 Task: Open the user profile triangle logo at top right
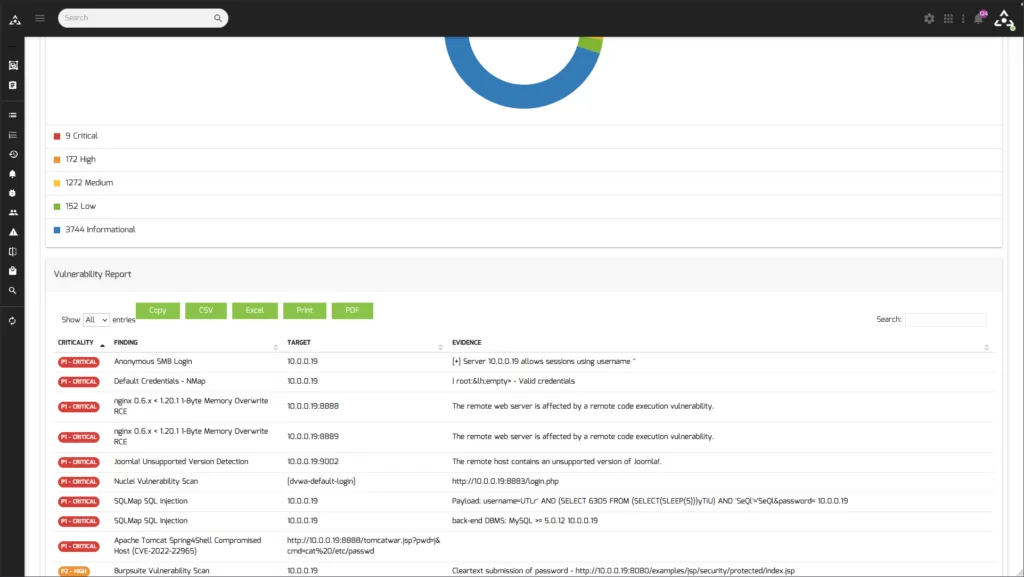1004,20
